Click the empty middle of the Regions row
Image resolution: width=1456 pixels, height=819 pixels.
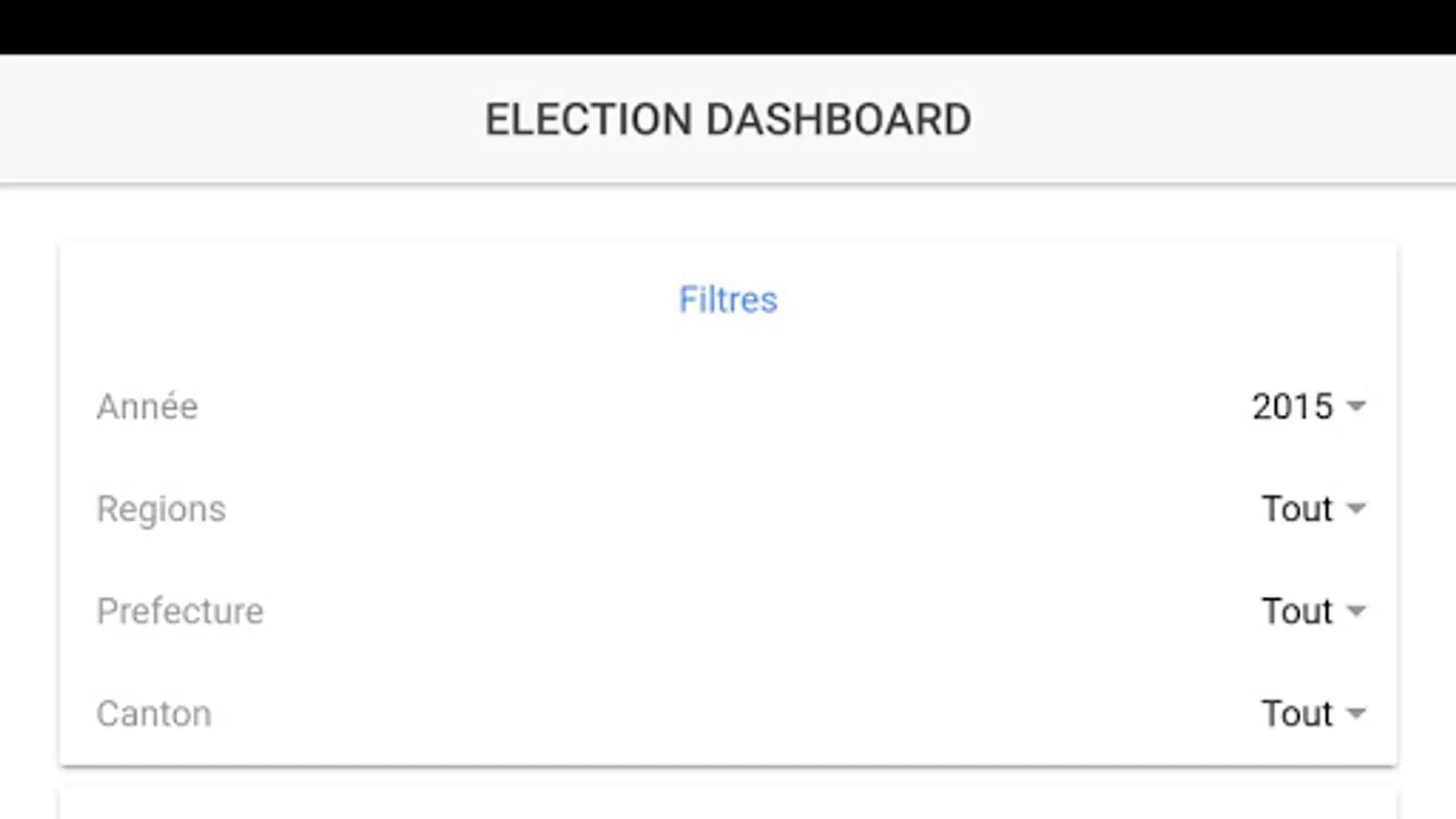728,508
